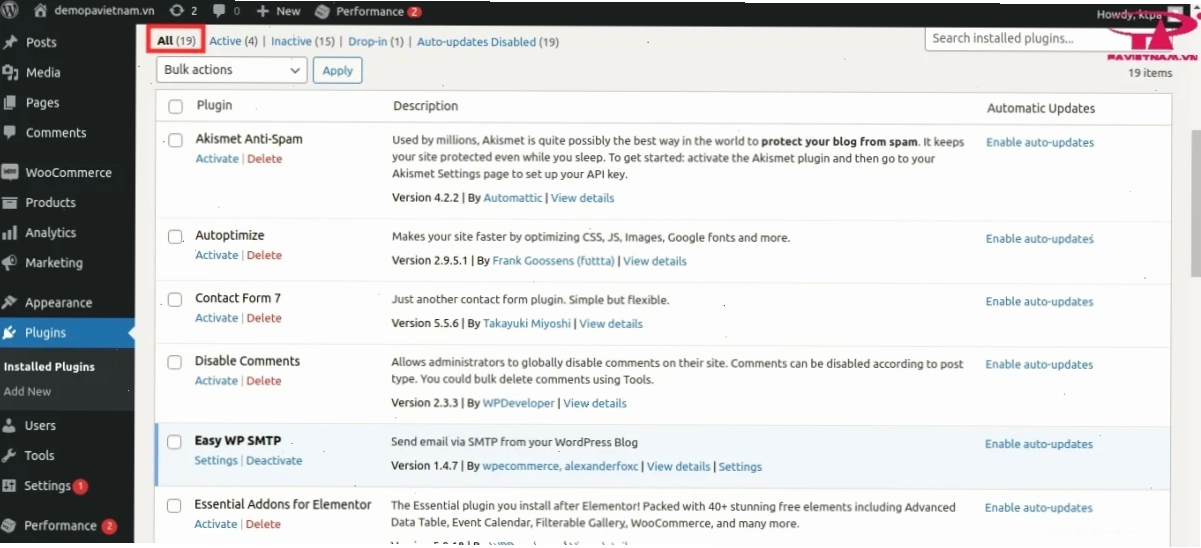Open Add New plugin submenu item

[x=27, y=392]
